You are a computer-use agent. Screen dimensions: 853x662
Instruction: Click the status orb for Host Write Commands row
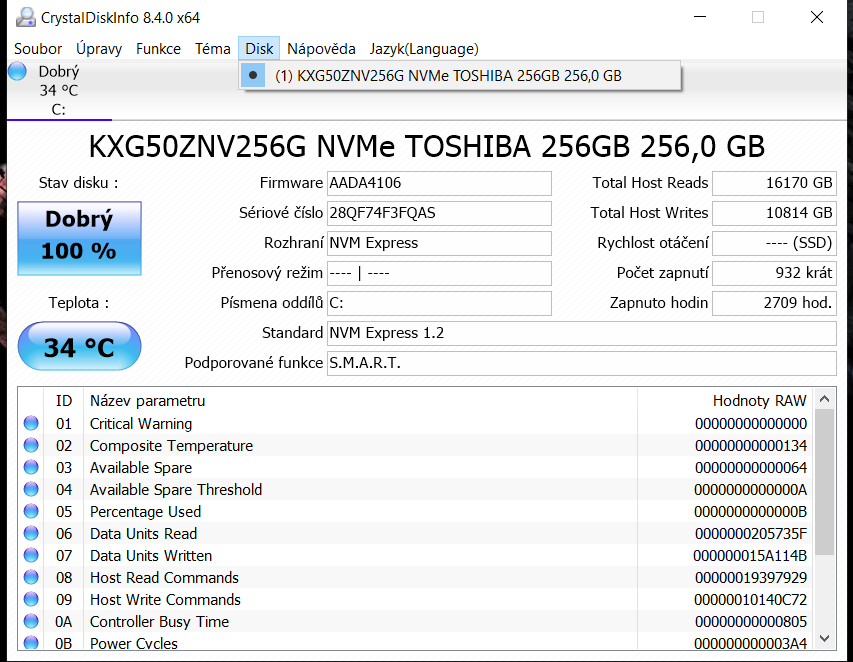click(31, 599)
